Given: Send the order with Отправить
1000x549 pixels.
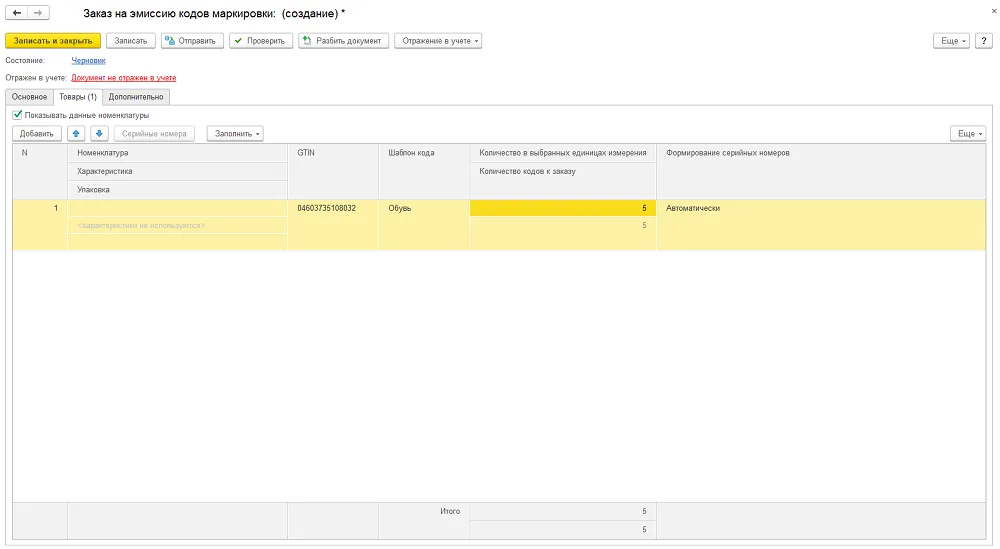Looking at the screenshot, I should 192,41.
